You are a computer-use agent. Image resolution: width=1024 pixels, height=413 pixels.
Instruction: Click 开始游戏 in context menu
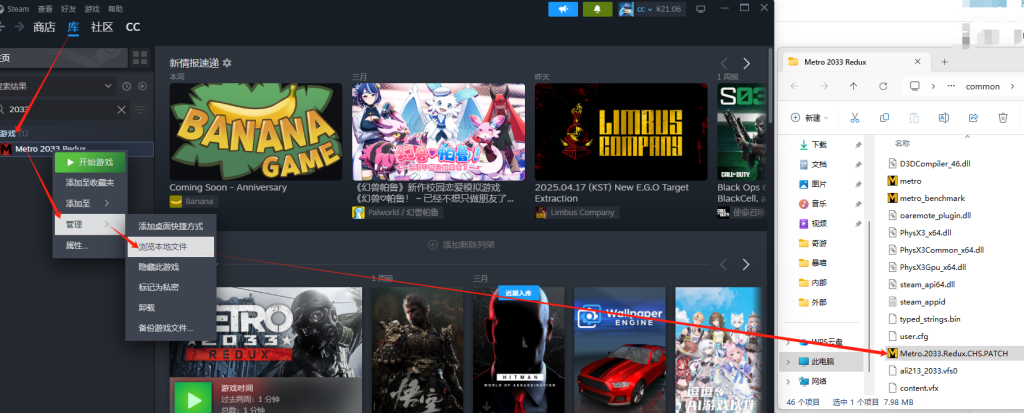click(x=89, y=162)
